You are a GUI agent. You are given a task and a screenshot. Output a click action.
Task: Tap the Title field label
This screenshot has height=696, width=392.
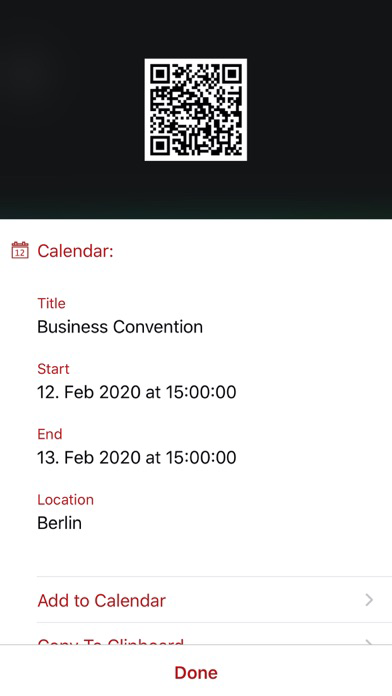tap(51, 303)
